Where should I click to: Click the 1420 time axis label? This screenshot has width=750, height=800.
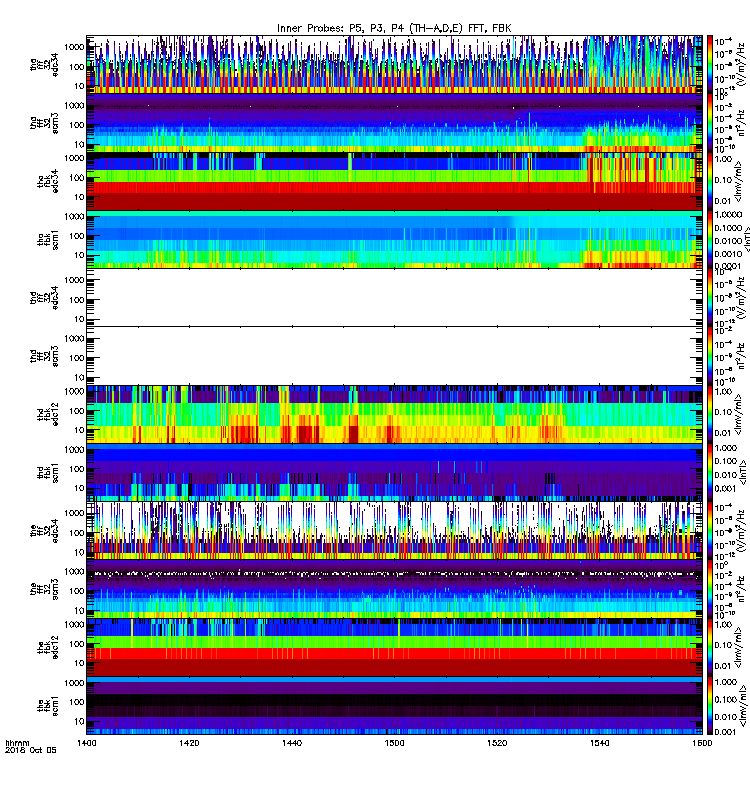tap(189, 743)
